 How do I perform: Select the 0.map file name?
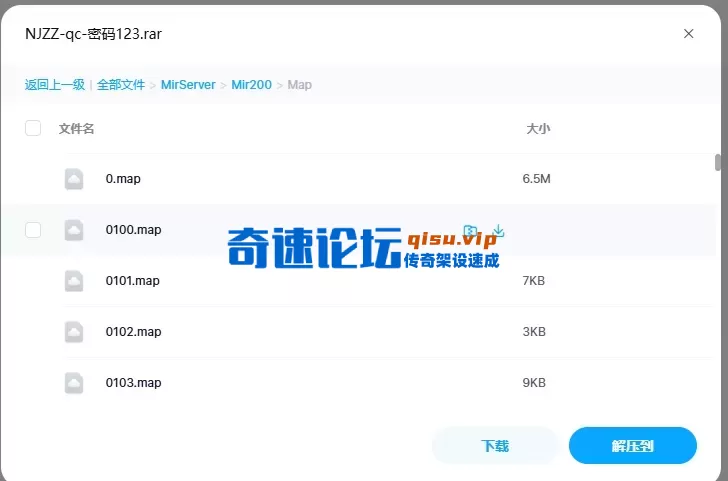tap(123, 179)
